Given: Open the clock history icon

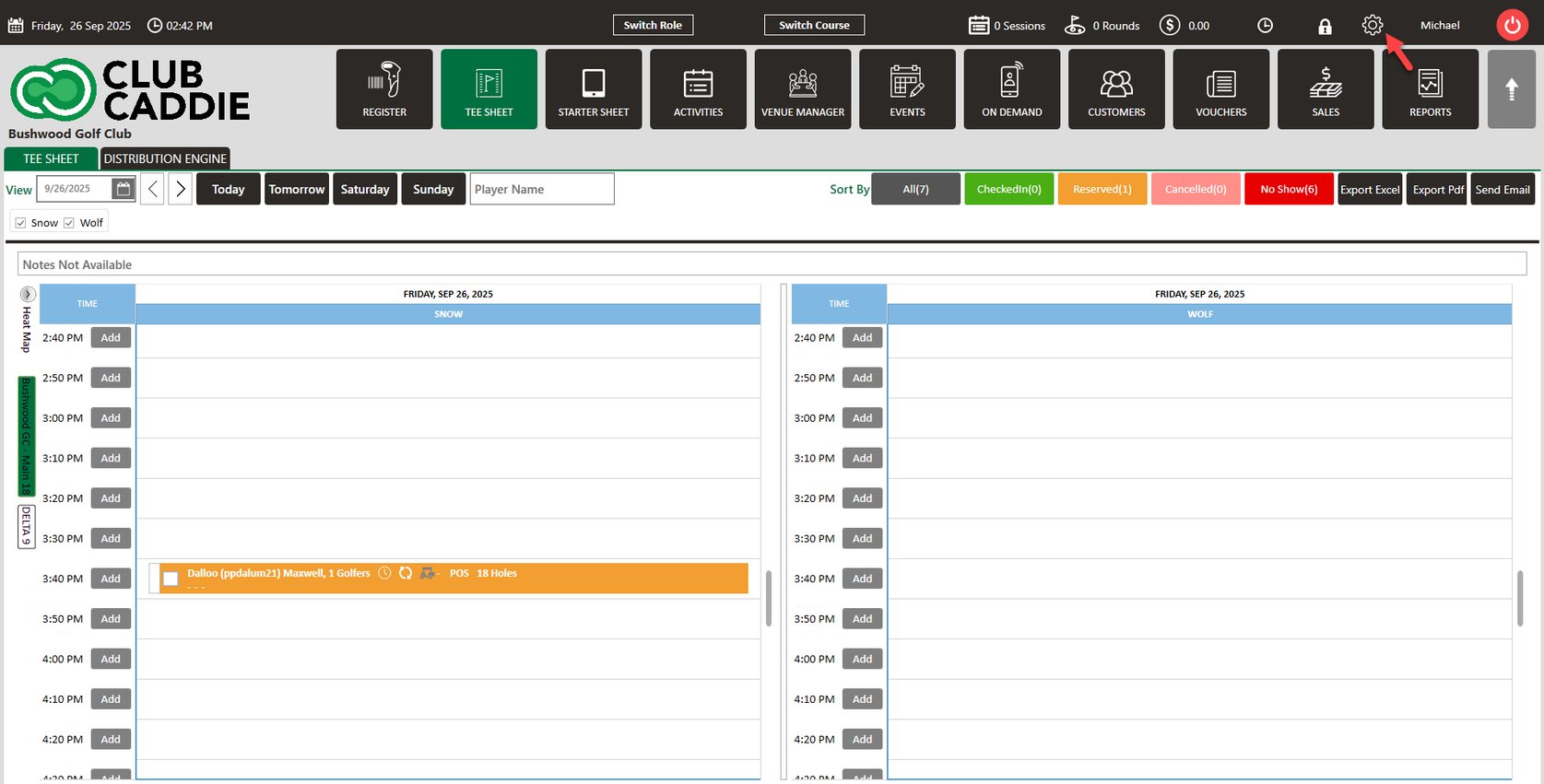Looking at the screenshot, I should [1265, 26].
